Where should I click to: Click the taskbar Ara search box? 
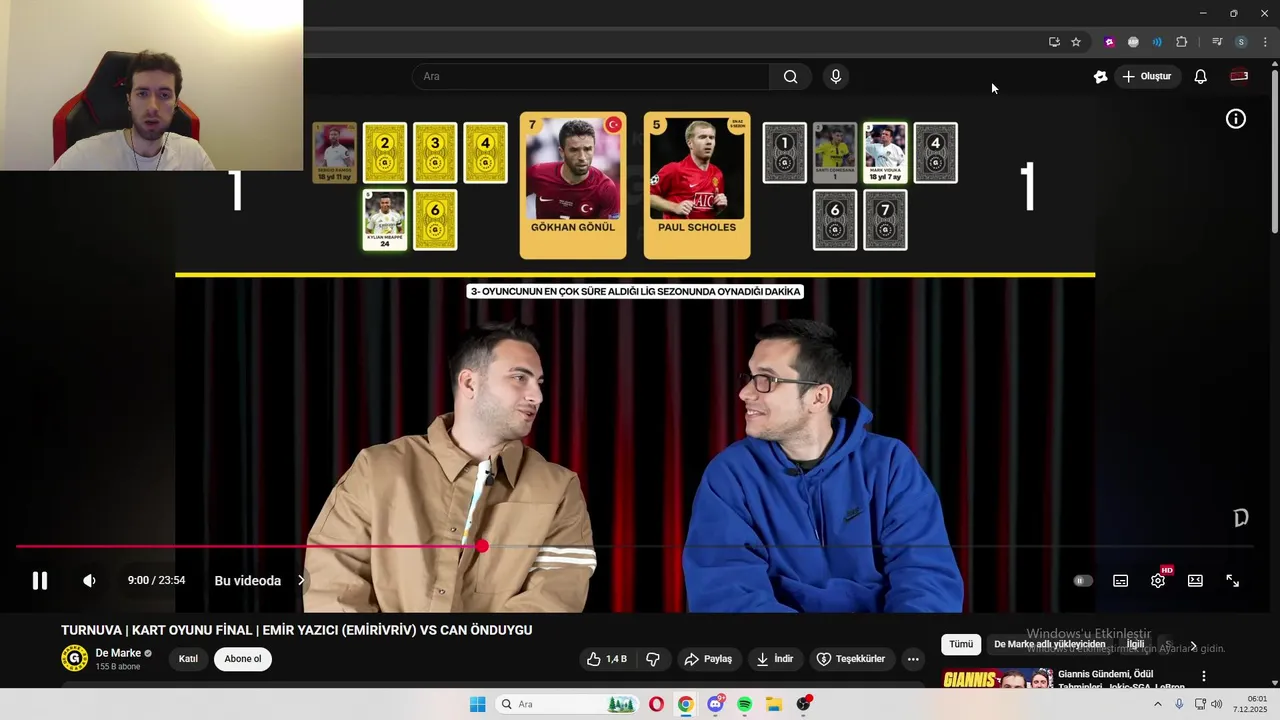pyautogui.click(x=567, y=704)
